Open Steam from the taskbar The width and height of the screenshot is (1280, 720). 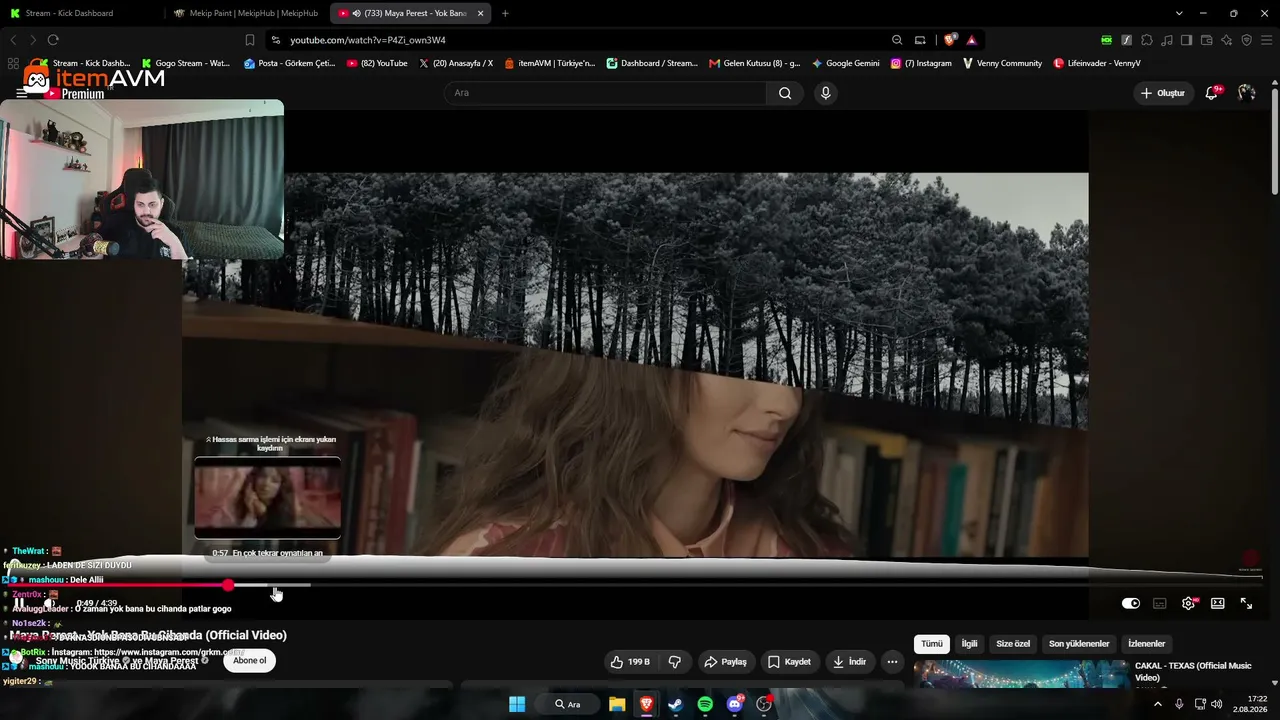tap(675, 704)
